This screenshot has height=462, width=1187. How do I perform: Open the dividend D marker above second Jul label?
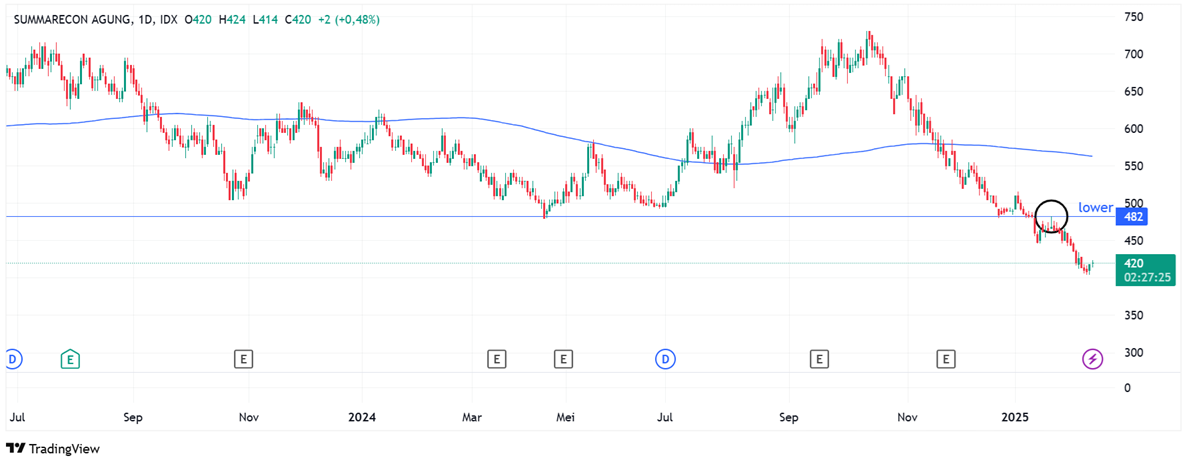[x=665, y=358]
